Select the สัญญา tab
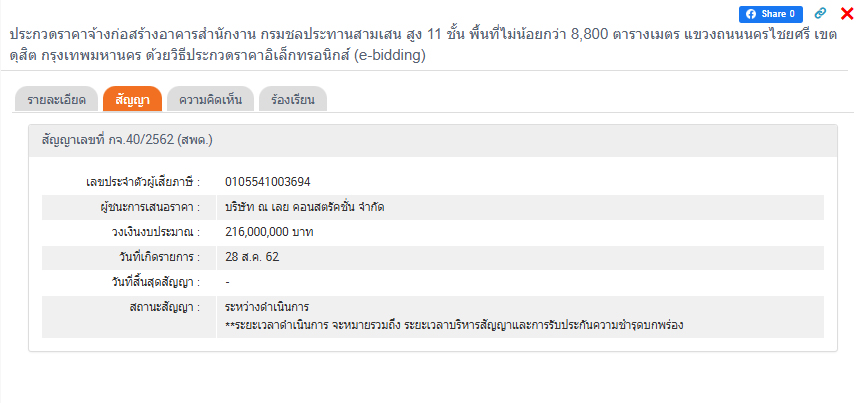 point(132,100)
